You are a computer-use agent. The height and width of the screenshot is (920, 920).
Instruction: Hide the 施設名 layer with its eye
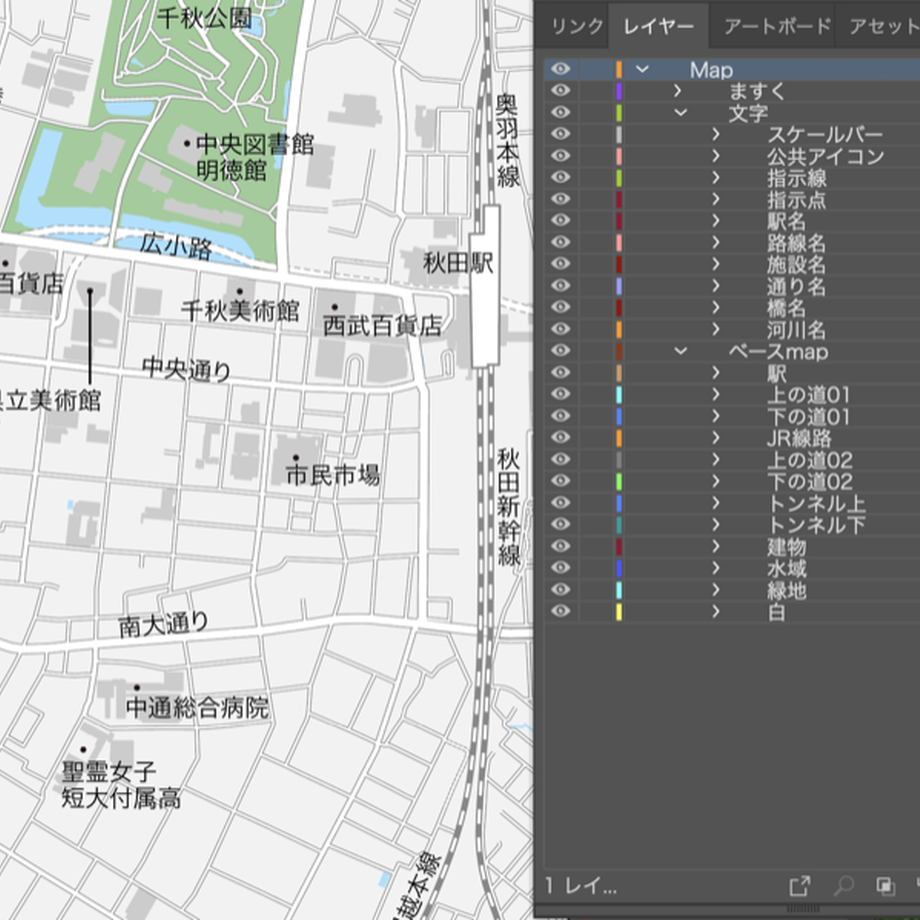point(560,263)
